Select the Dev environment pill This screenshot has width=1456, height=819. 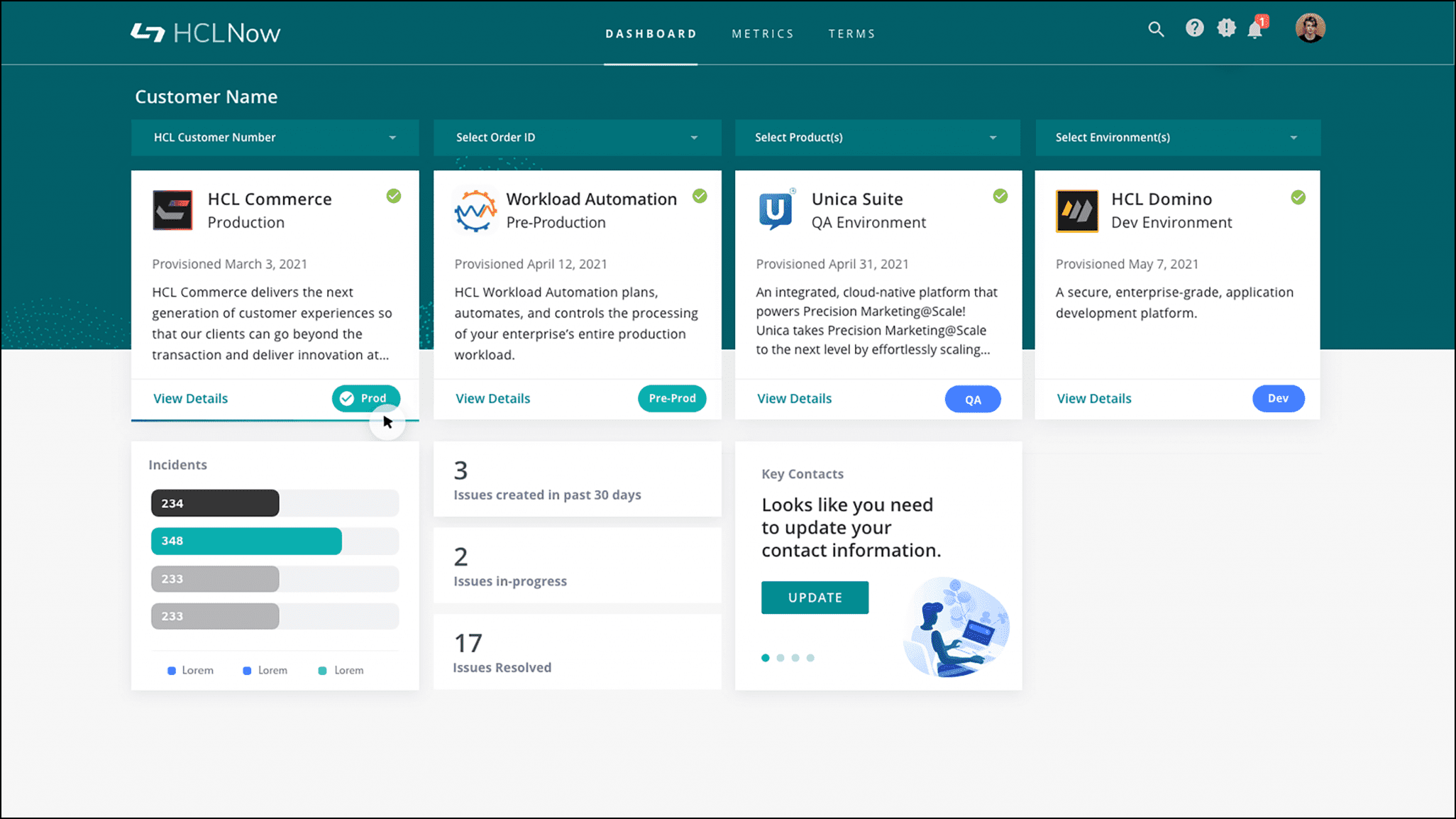[x=1278, y=398]
